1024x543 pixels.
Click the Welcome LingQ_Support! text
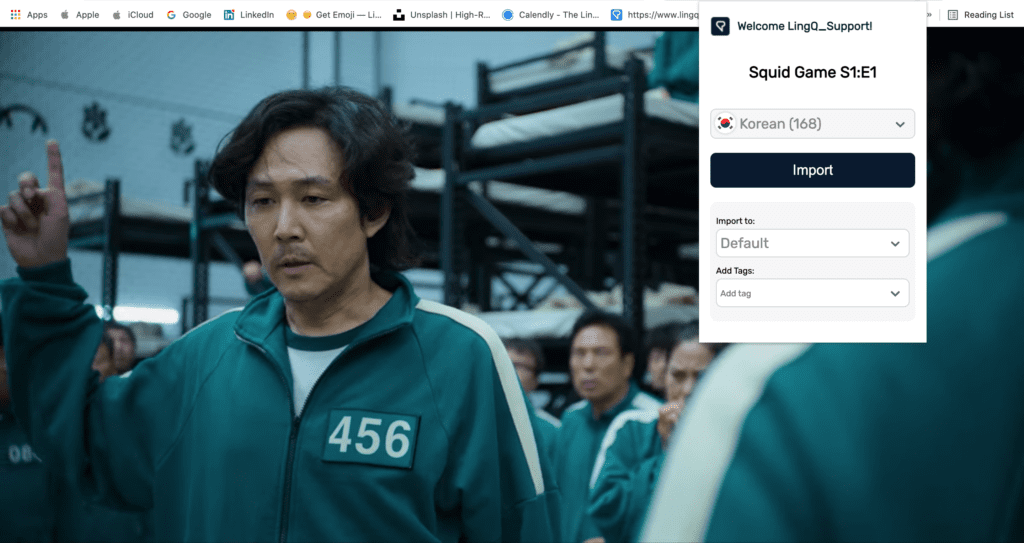click(804, 26)
